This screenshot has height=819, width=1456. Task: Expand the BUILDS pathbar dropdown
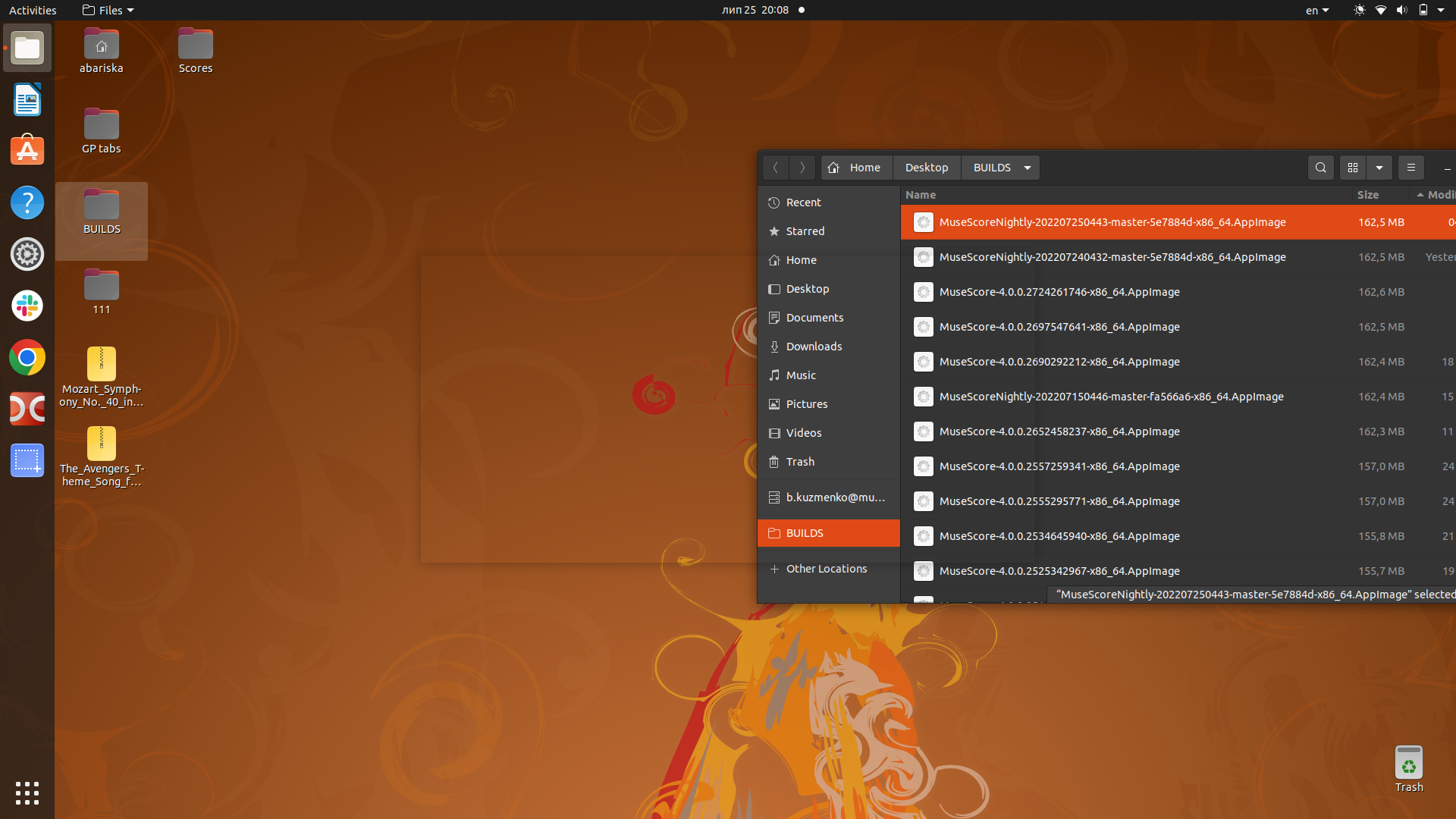pyautogui.click(x=1028, y=168)
